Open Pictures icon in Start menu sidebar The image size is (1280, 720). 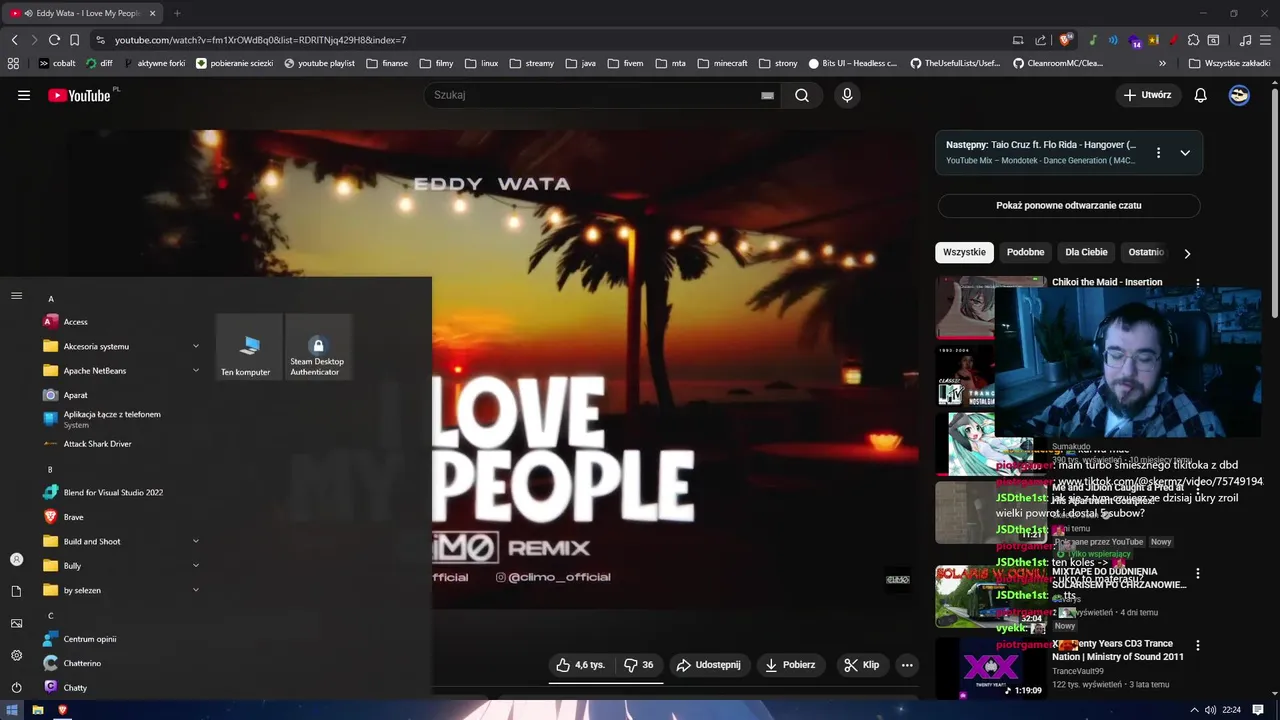pos(16,623)
